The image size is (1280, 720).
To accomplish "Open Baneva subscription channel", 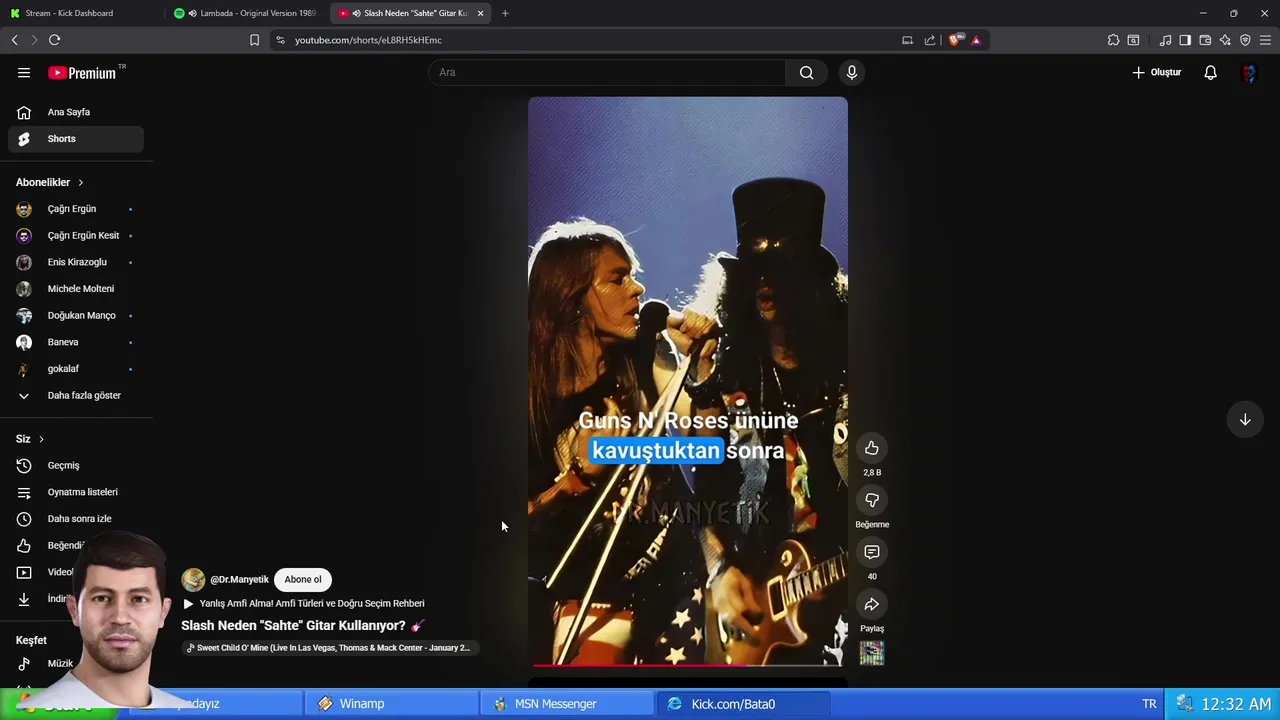I will pyautogui.click(x=76, y=342).
